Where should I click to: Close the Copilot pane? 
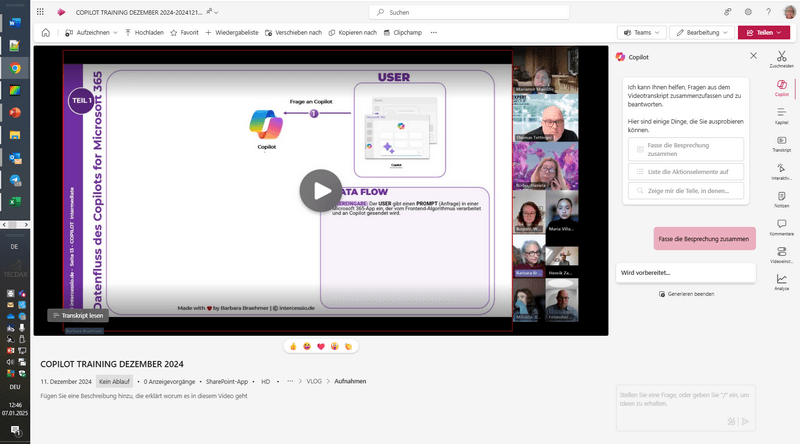click(x=753, y=56)
